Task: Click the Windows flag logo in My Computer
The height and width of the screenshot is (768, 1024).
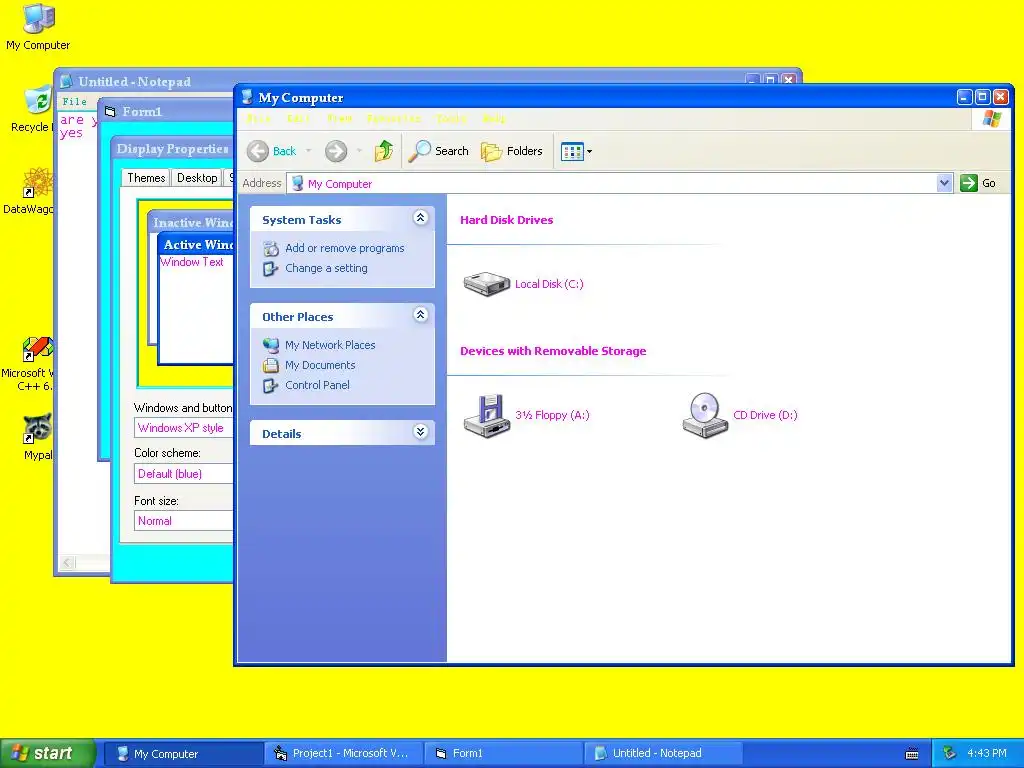Action: pyautogui.click(x=991, y=118)
